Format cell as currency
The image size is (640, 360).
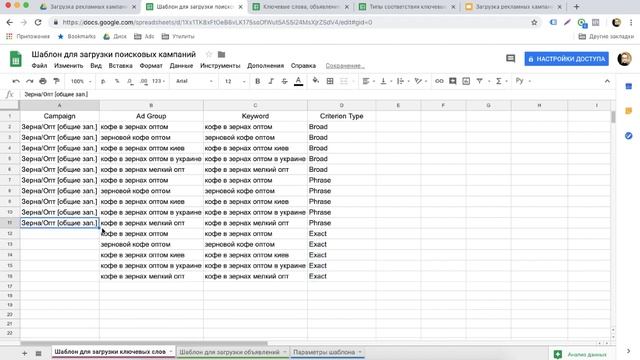tap(103, 81)
